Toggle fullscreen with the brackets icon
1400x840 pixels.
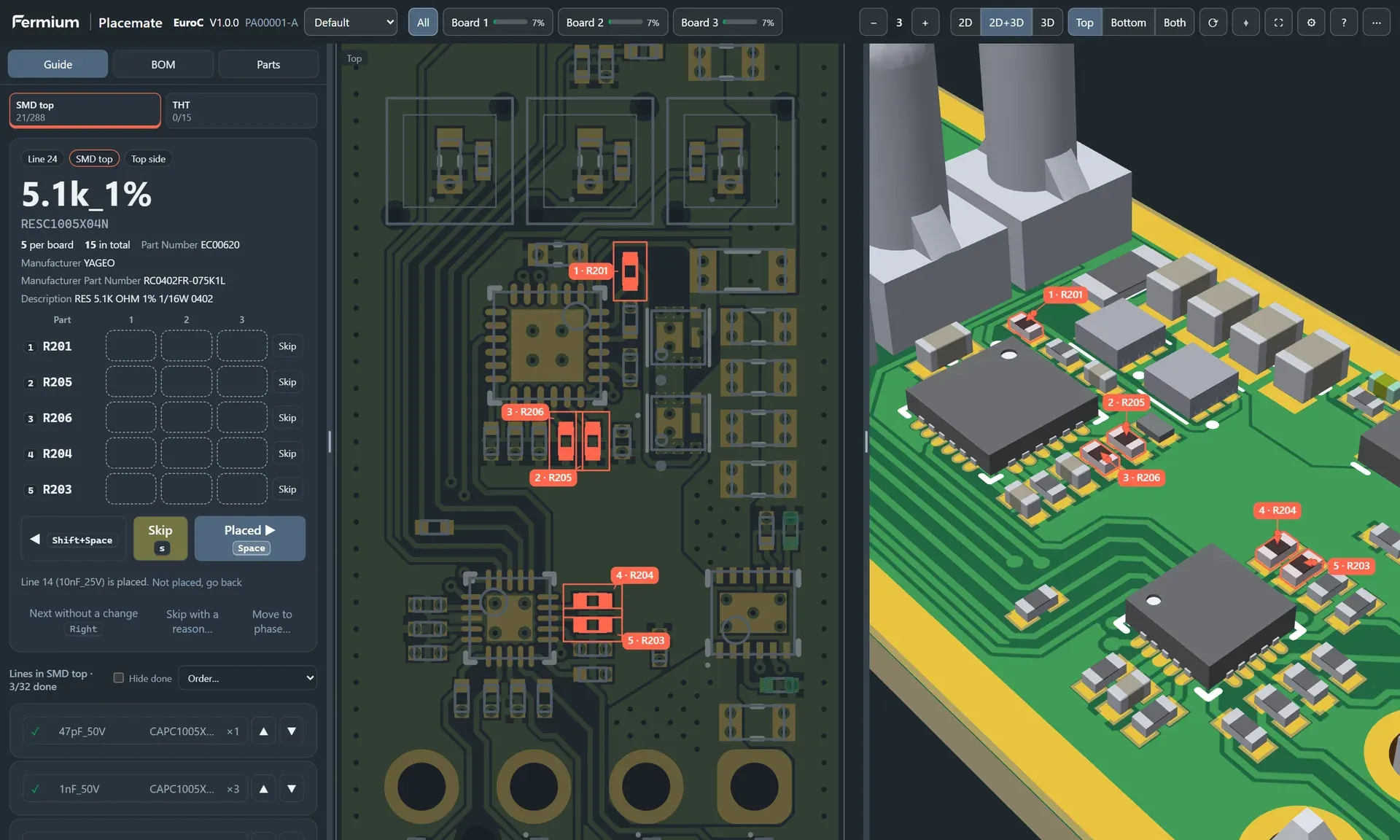pyautogui.click(x=1278, y=23)
